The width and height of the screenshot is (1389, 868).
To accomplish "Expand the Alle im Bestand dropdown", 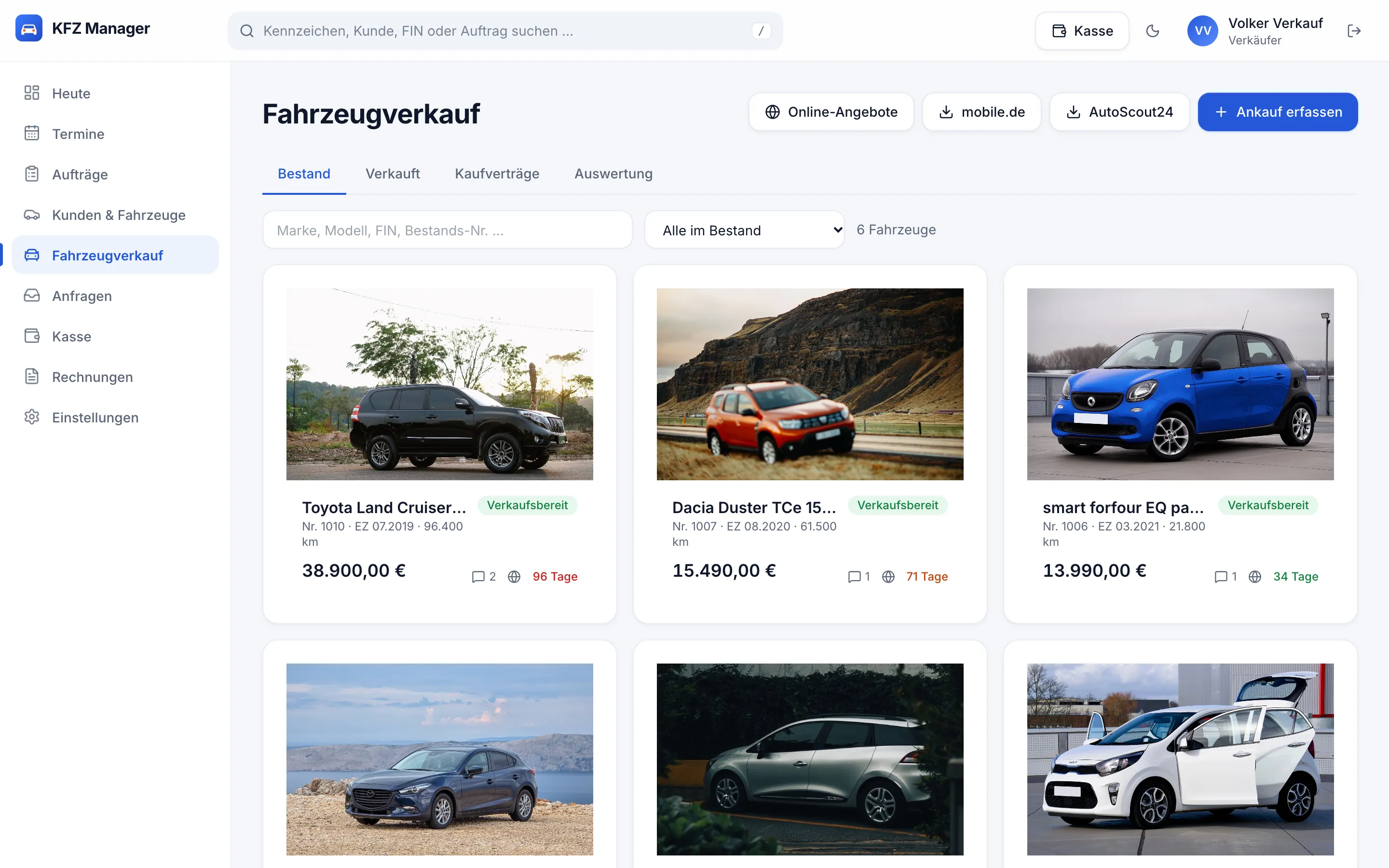I will click(745, 230).
